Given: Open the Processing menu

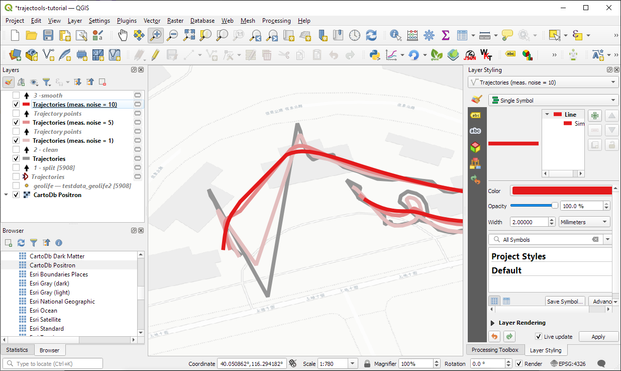Looking at the screenshot, I should point(276,21).
